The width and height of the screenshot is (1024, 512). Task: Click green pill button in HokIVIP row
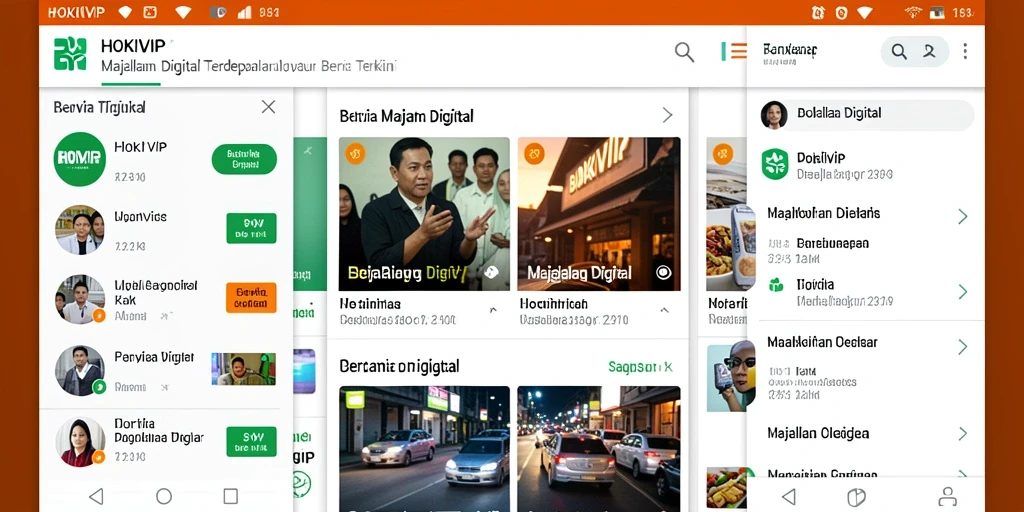tap(244, 159)
